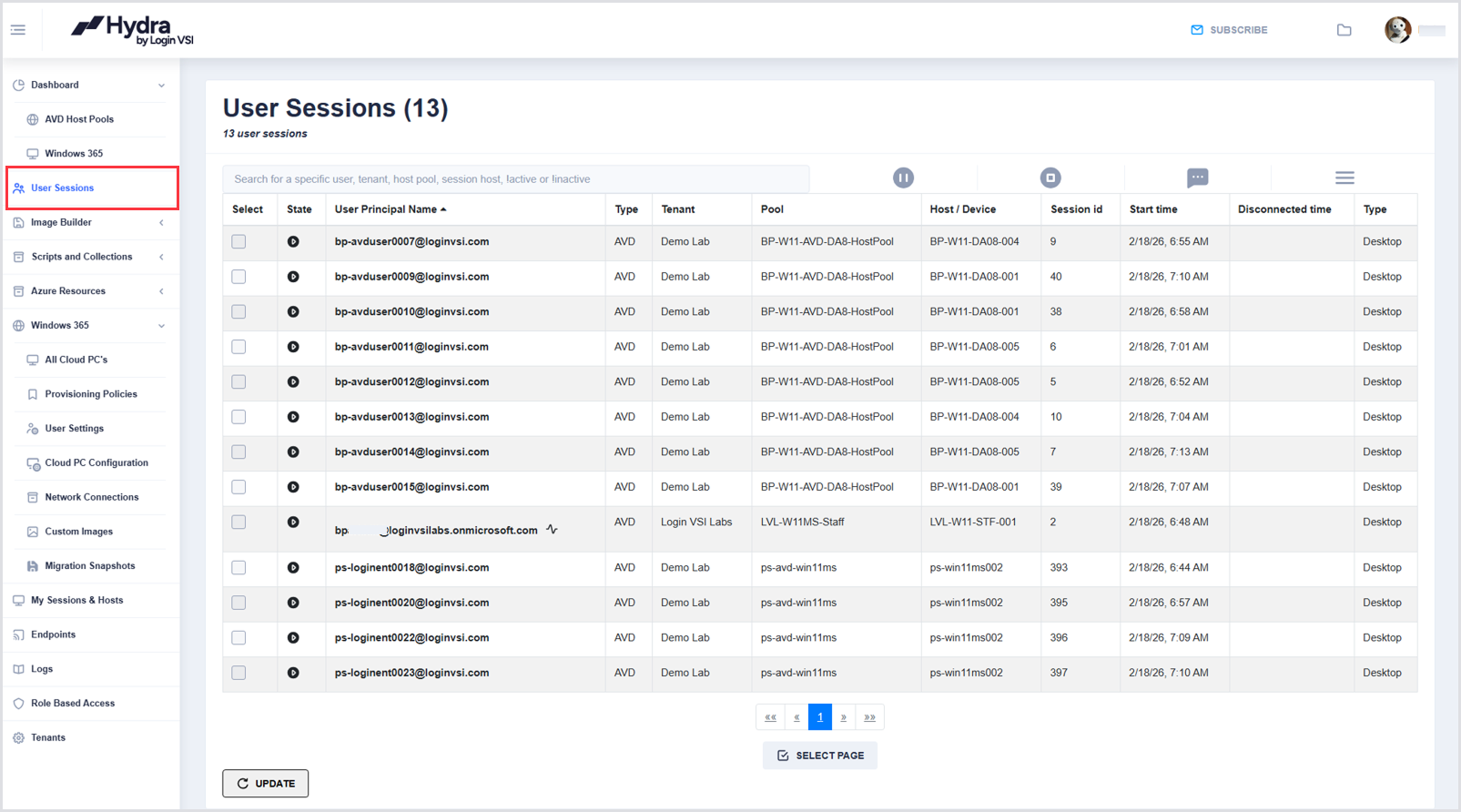This screenshot has height=812, width=1461.
Task: Tick the checkbox for ps-loginent0018 session
Action: (x=238, y=568)
